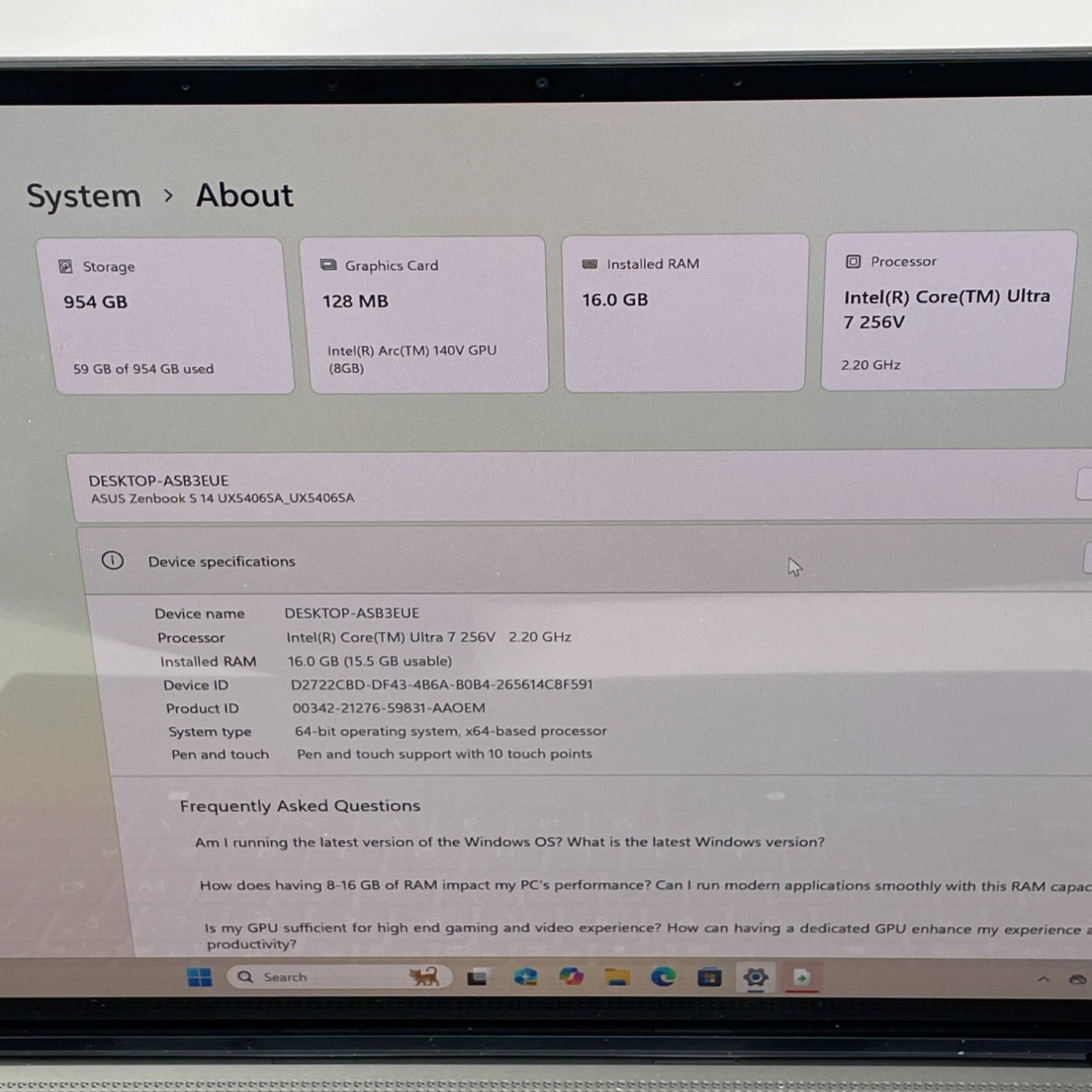1092x1092 pixels.
Task: Go back to System in breadcrumb
Action: [84, 197]
